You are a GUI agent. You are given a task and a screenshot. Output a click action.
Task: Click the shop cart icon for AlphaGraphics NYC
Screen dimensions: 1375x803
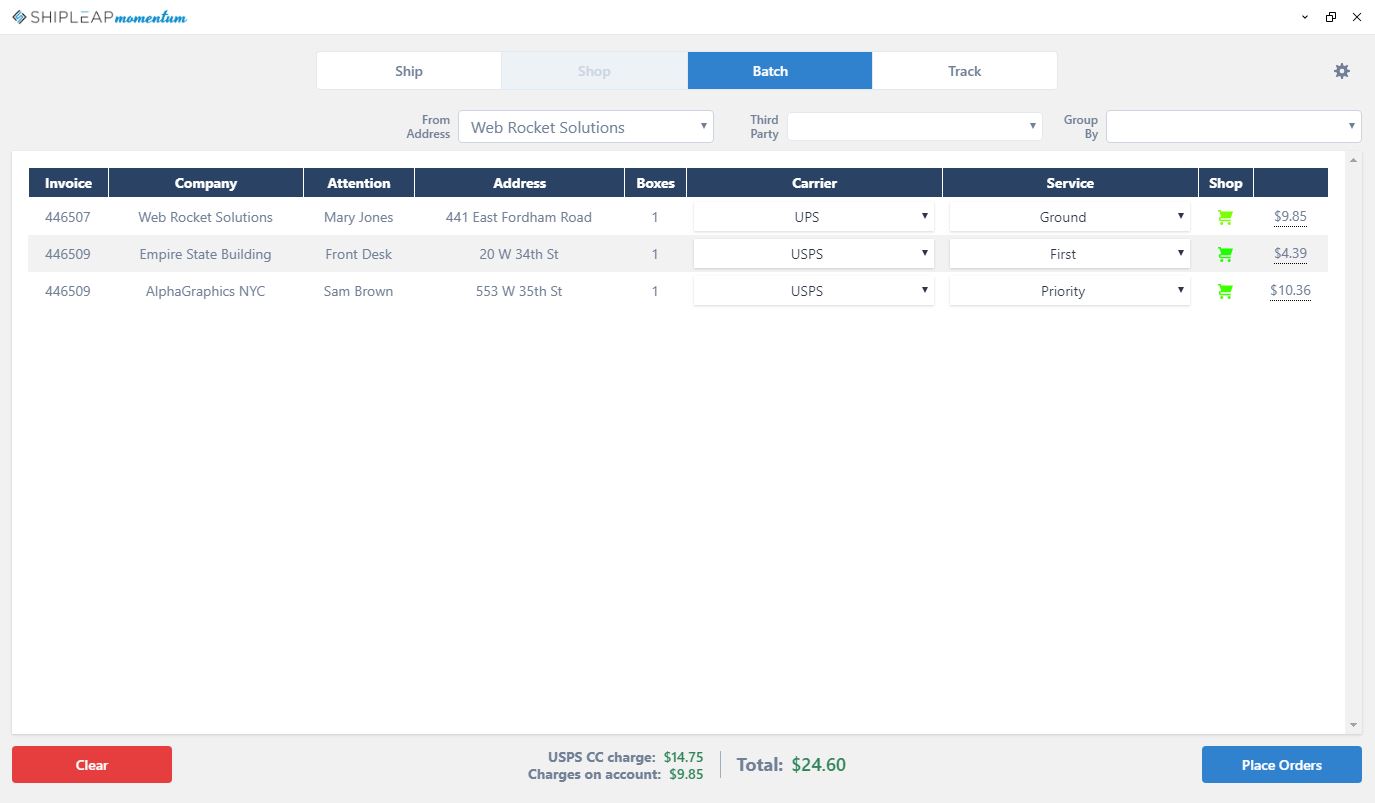1225,291
